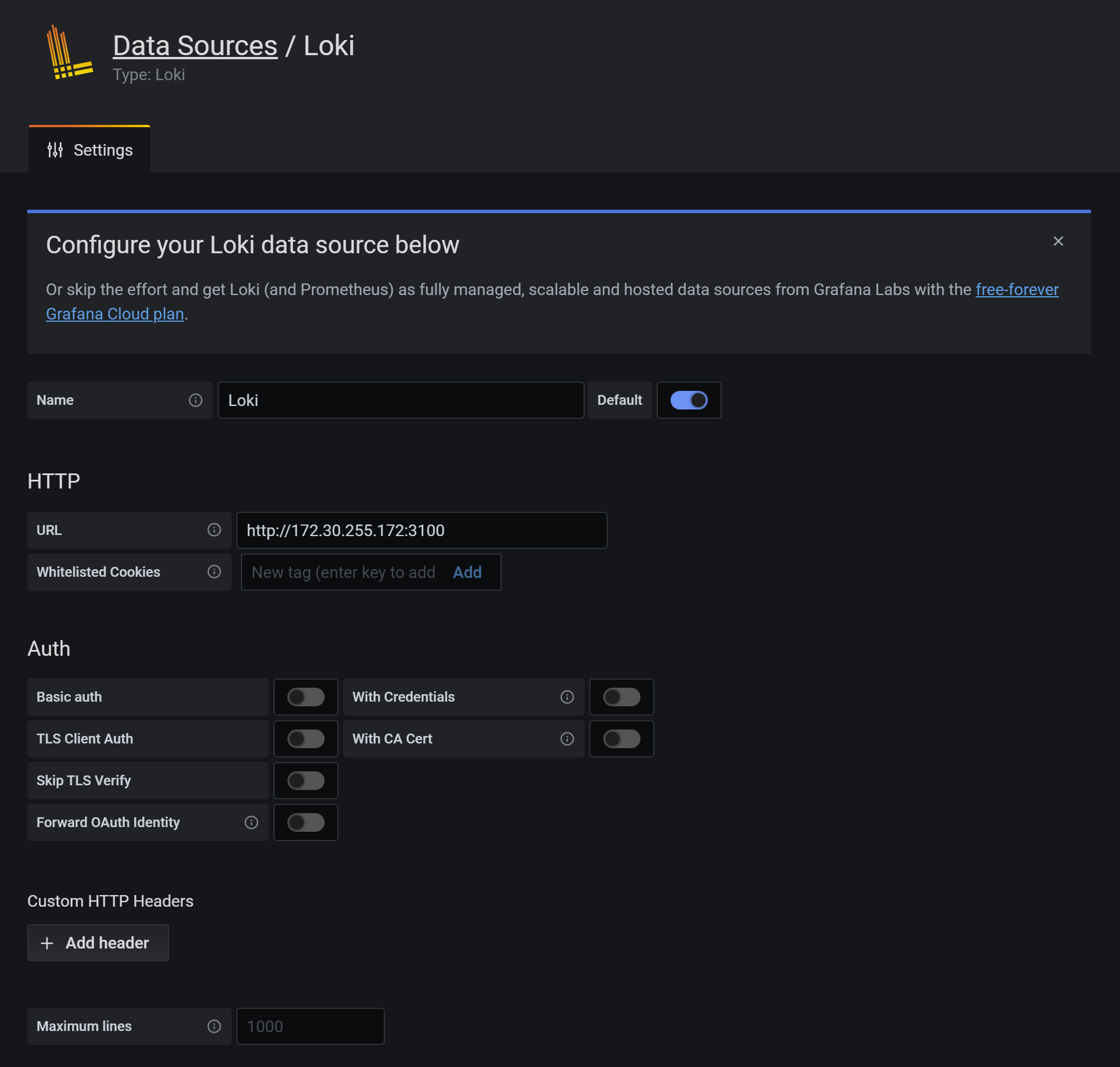The height and width of the screenshot is (1067, 1120).
Task: Click the With CA Cert info icon
Action: point(567,739)
